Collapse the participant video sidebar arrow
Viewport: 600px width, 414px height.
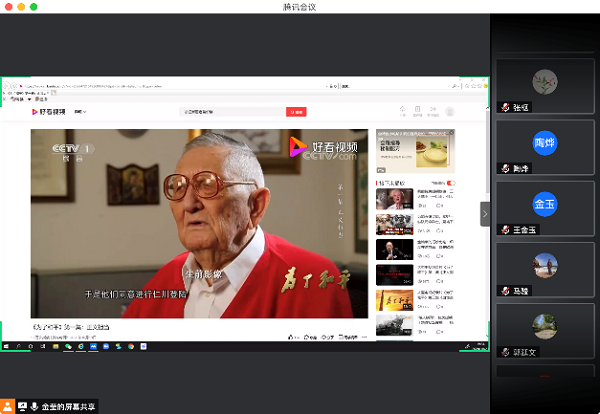[485, 213]
